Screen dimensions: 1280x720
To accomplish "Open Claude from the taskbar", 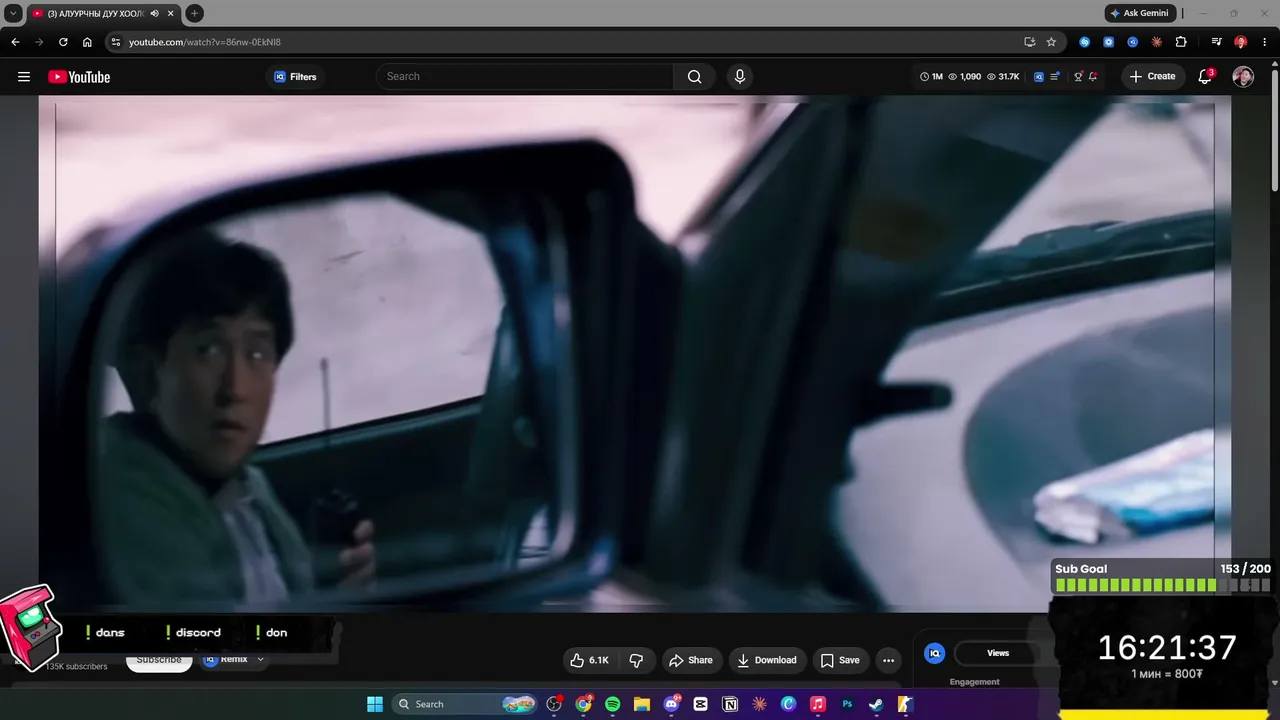I will (759, 704).
